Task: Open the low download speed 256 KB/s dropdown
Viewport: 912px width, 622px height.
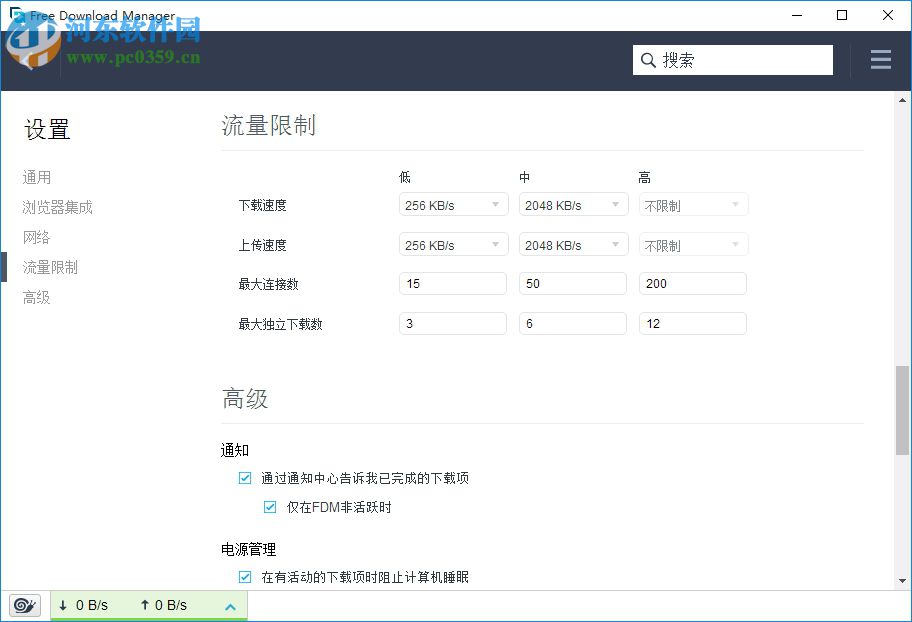Action: (x=452, y=204)
